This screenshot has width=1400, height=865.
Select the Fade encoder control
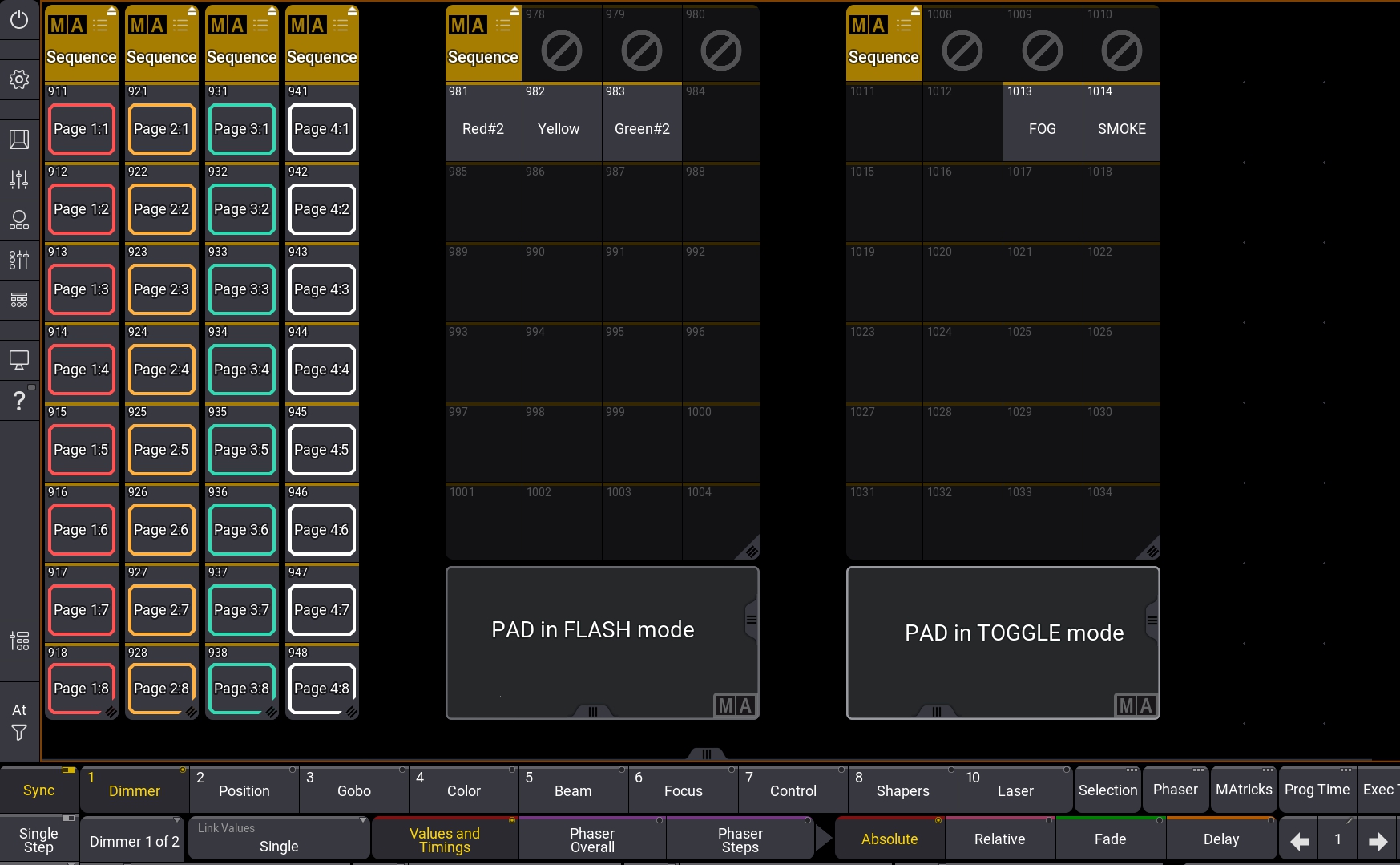point(1110,839)
